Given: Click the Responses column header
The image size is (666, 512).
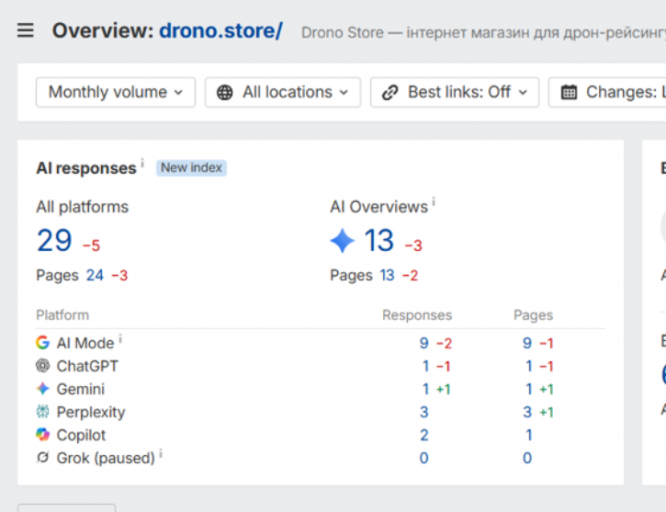Looking at the screenshot, I should (417, 315).
